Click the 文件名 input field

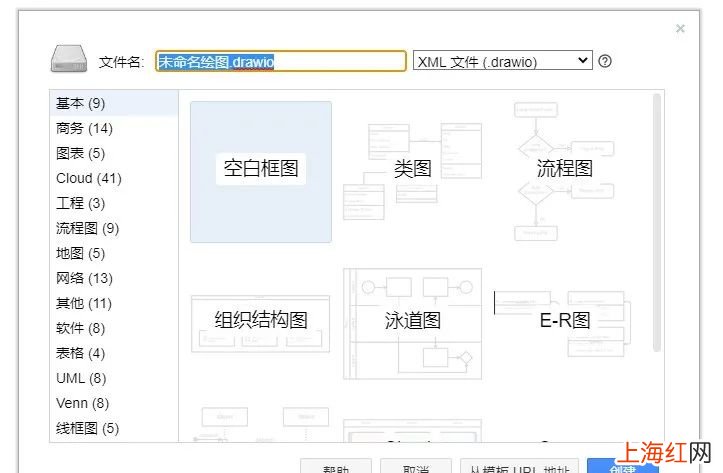point(281,61)
